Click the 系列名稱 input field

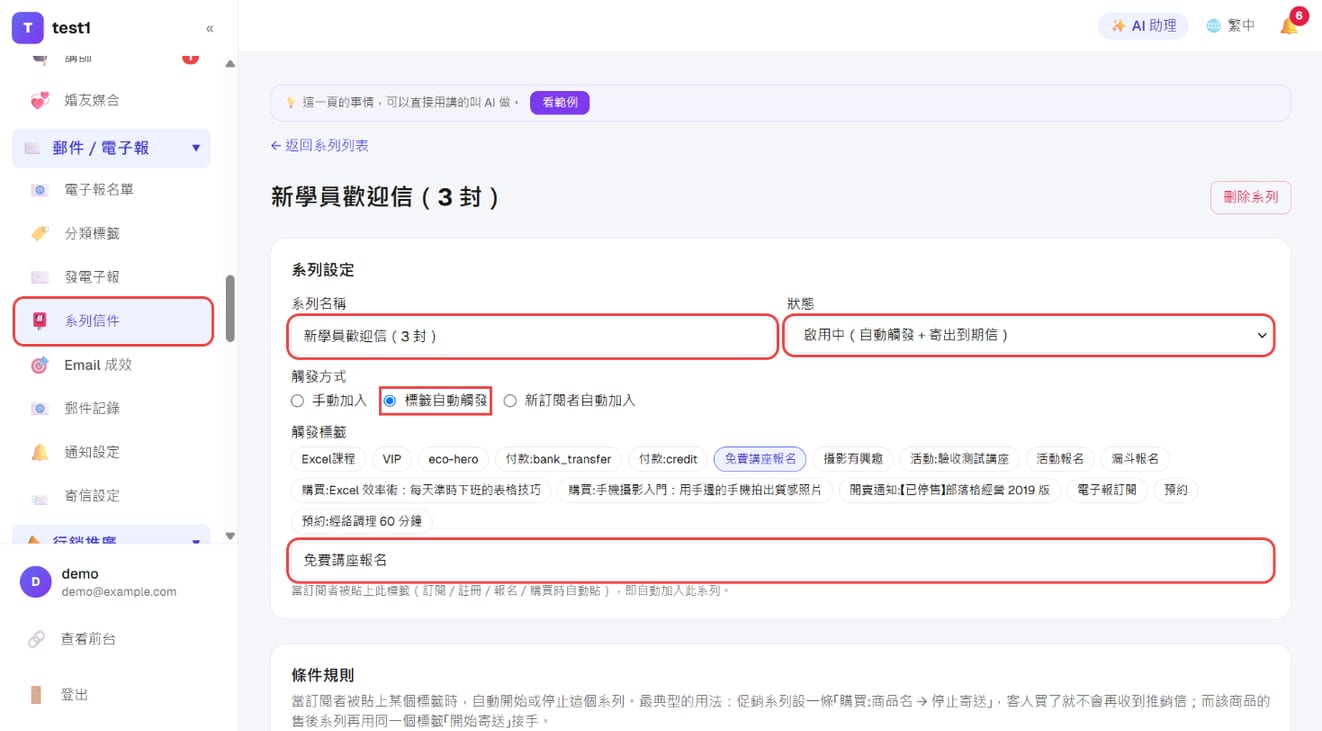click(533, 336)
